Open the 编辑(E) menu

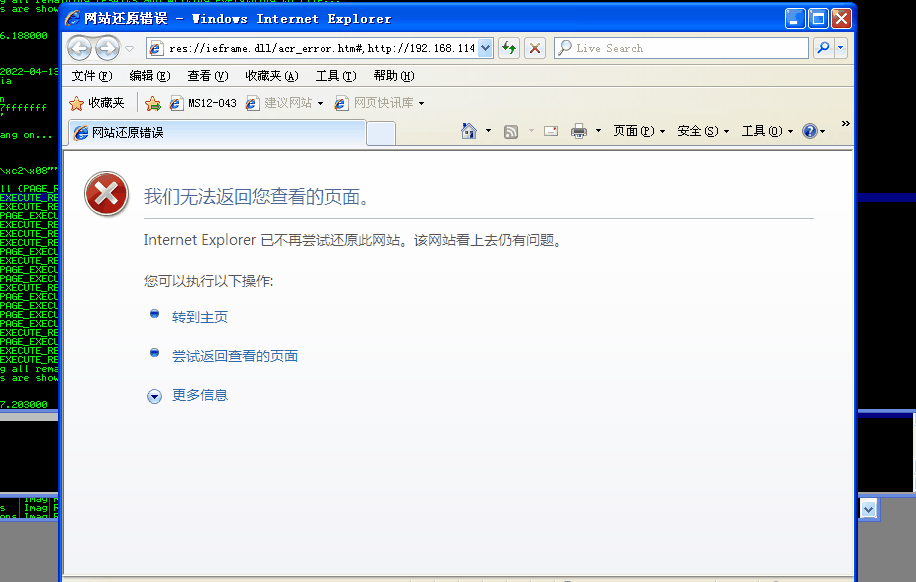pyautogui.click(x=150, y=76)
